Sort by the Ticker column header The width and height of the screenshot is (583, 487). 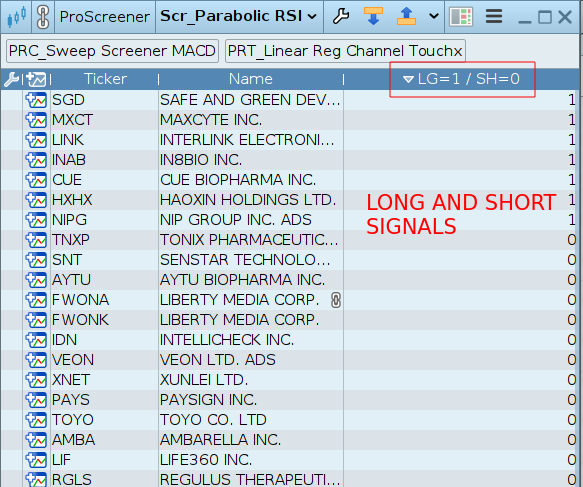click(105, 79)
